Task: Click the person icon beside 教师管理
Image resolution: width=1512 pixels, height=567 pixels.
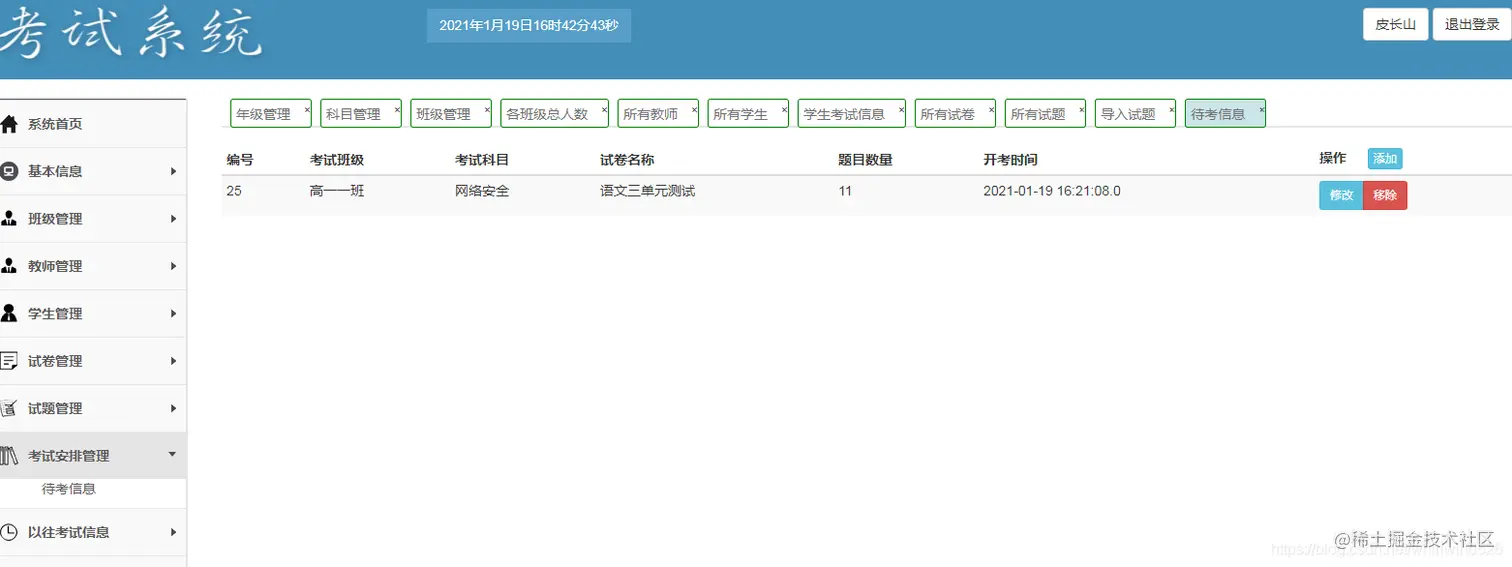Action: [x=9, y=266]
